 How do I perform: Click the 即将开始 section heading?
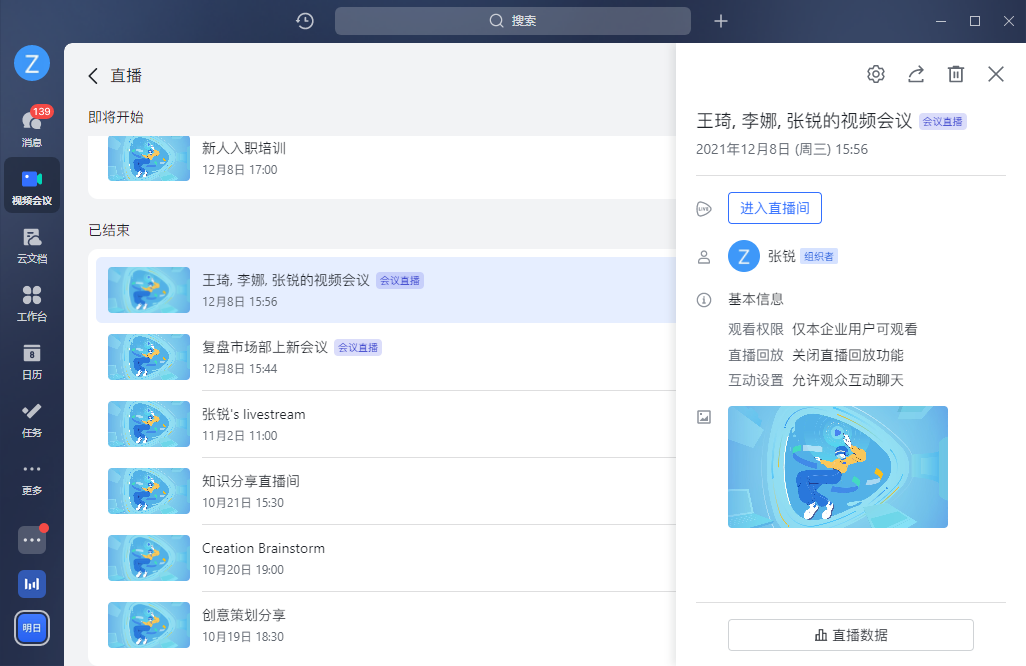(x=116, y=117)
